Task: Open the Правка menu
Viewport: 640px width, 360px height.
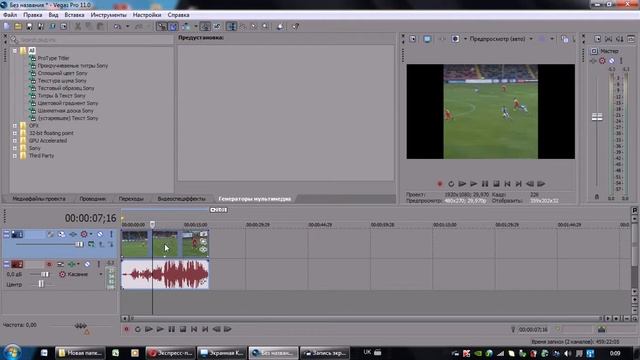Action: tap(33, 15)
